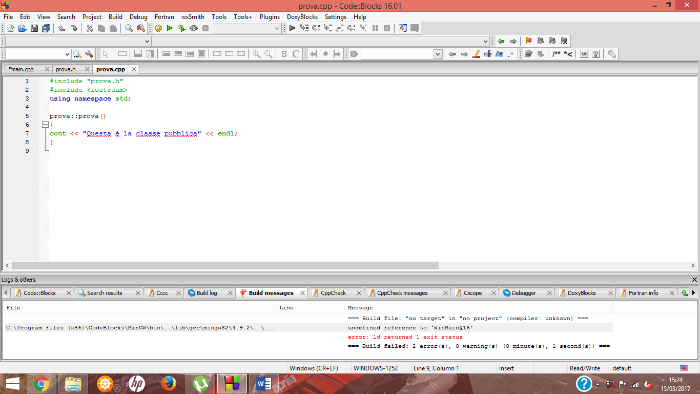The height and width of the screenshot is (394, 700).
Task: Click the C comment toggle icon
Action: point(296,54)
